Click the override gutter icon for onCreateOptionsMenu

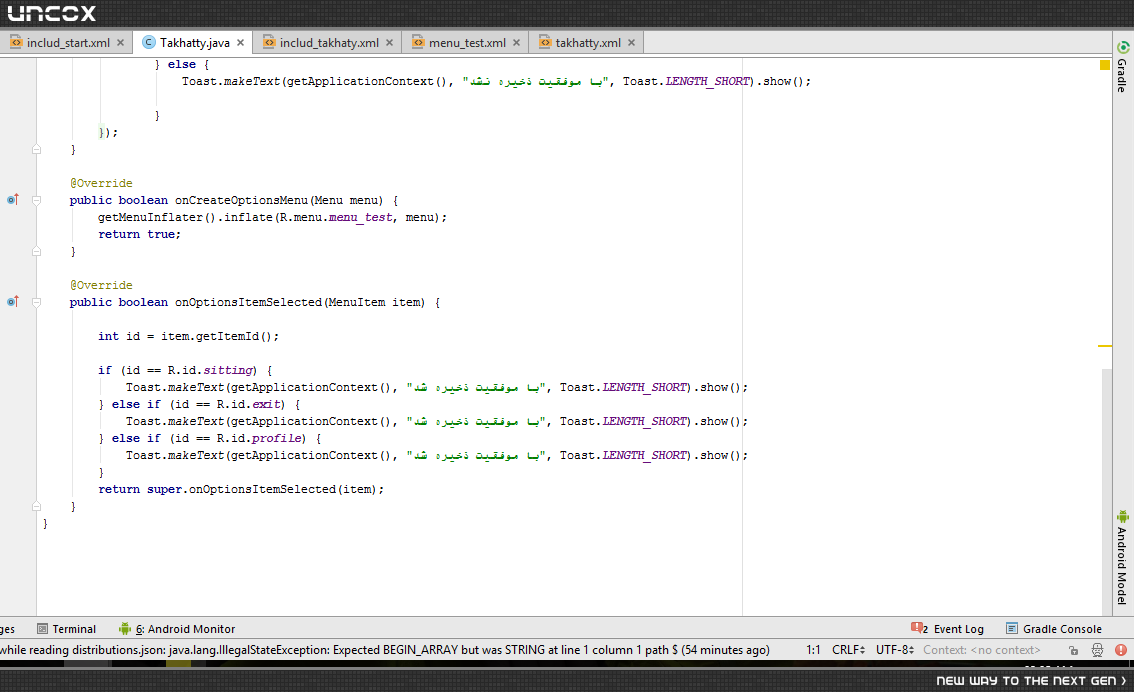click(x=13, y=200)
